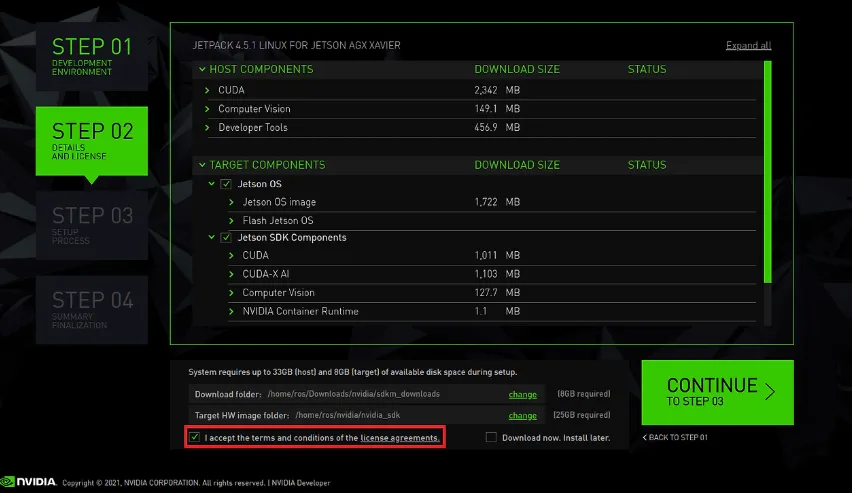Expand the NVIDIA Container Runtime row
The width and height of the screenshot is (852, 493).
(231, 311)
